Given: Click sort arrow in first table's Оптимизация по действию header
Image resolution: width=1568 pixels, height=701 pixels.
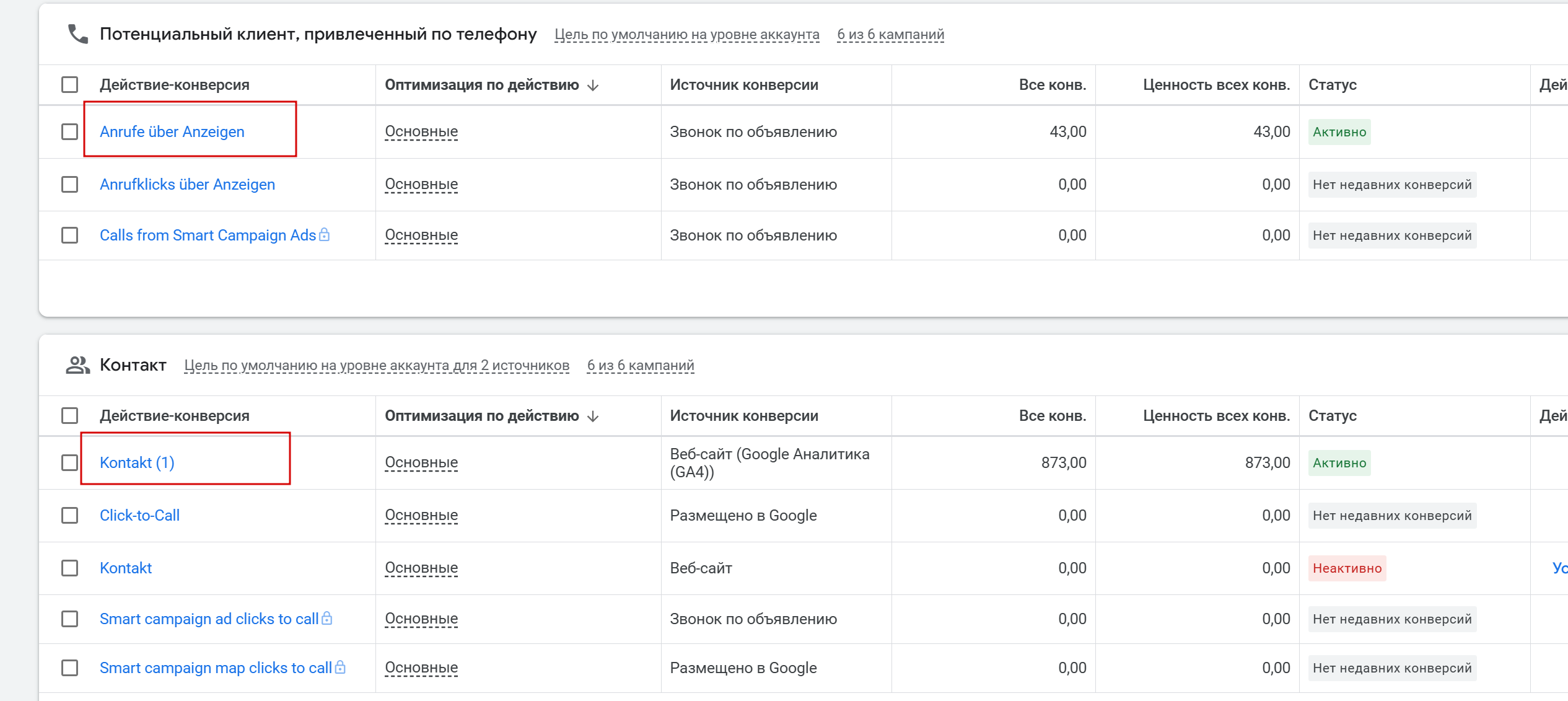Looking at the screenshot, I should pyautogui.click(x=593, y=86).
